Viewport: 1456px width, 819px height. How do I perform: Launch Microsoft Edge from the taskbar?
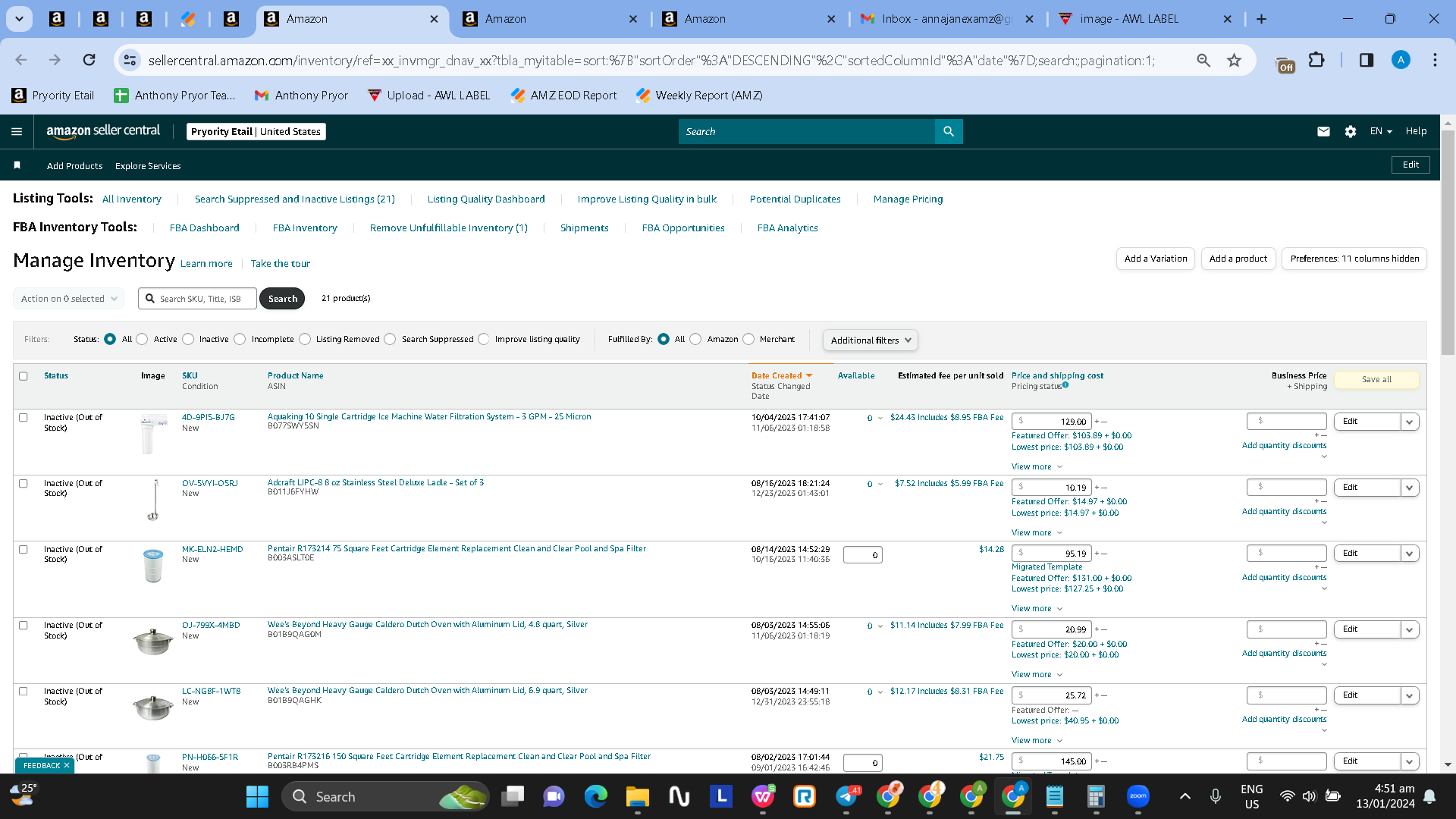pyautogui.click(x=596, y=796)
